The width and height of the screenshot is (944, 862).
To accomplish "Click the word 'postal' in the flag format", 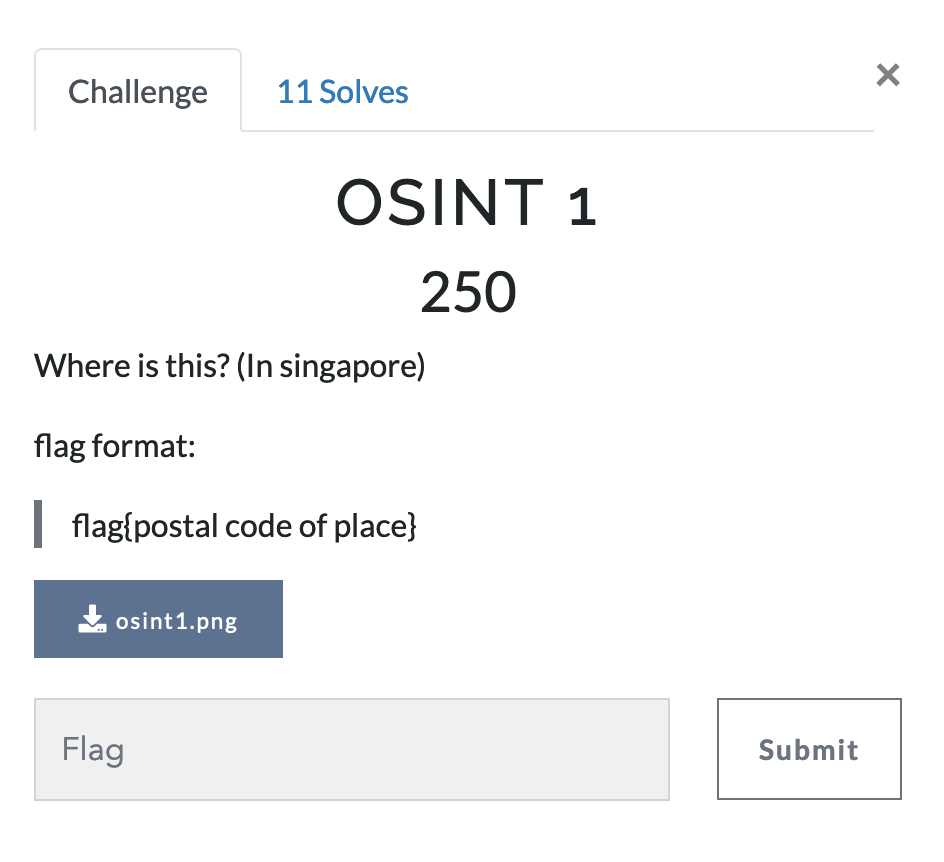I will (175, 525).
